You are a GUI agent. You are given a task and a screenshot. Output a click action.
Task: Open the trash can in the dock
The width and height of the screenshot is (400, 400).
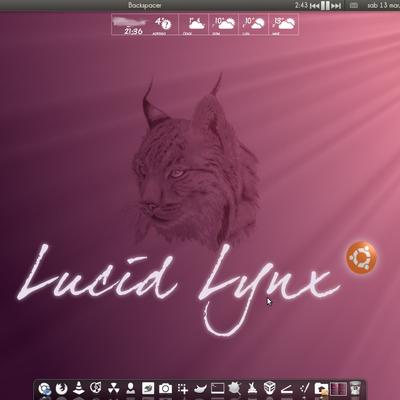(x=356, y=388)
